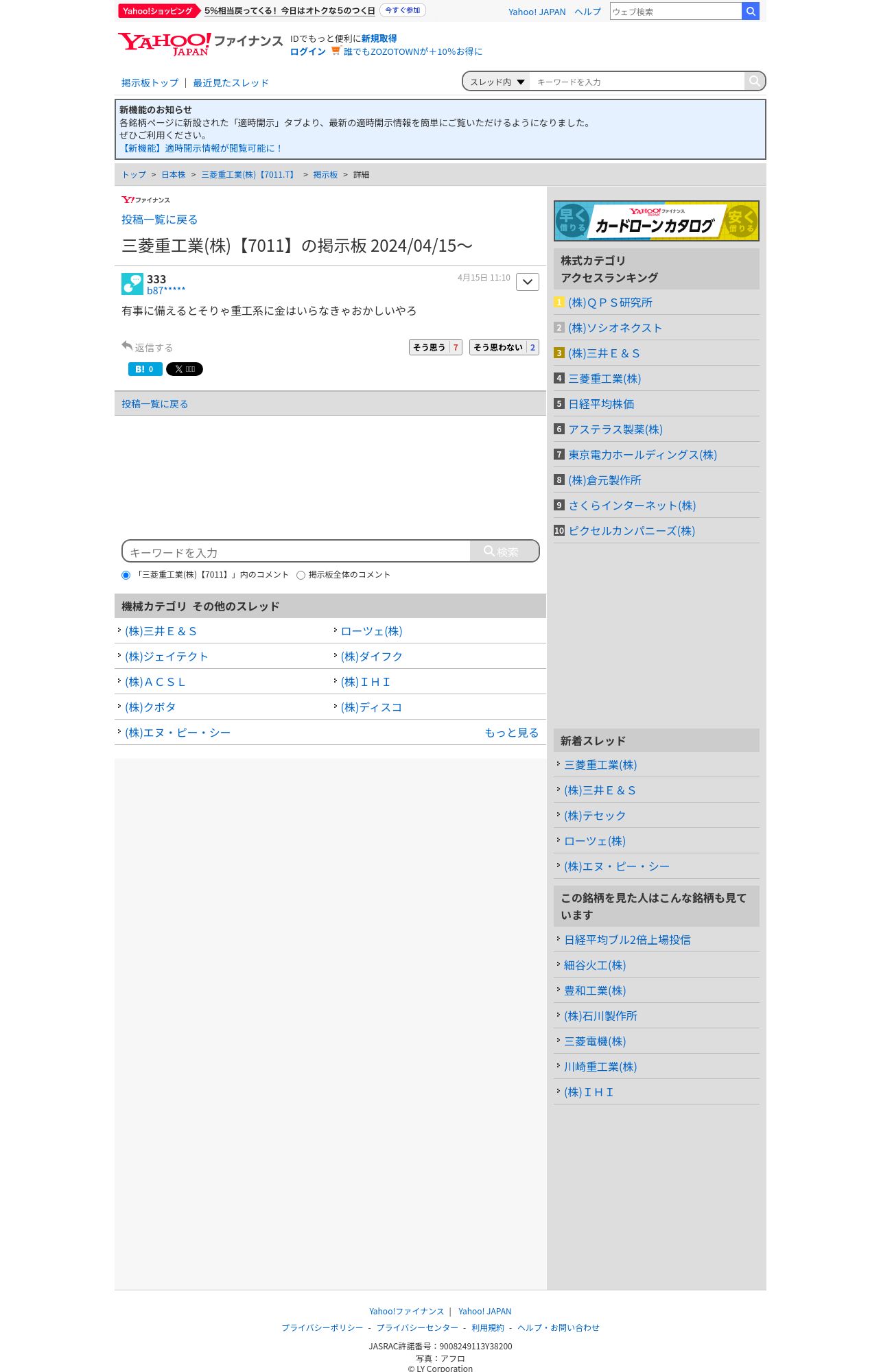Open (株)クボタ thread link
The height and width of the screenshot is (1372, 881).
[x=150, y=707]
